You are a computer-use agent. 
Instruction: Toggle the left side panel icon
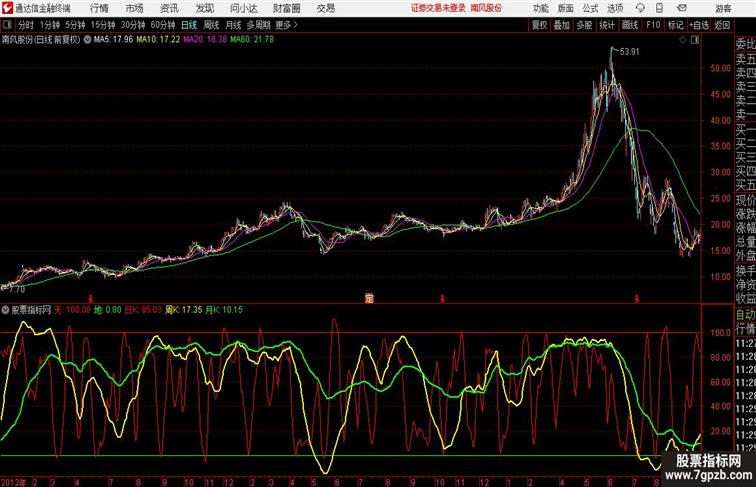click(x=7, y=25)
